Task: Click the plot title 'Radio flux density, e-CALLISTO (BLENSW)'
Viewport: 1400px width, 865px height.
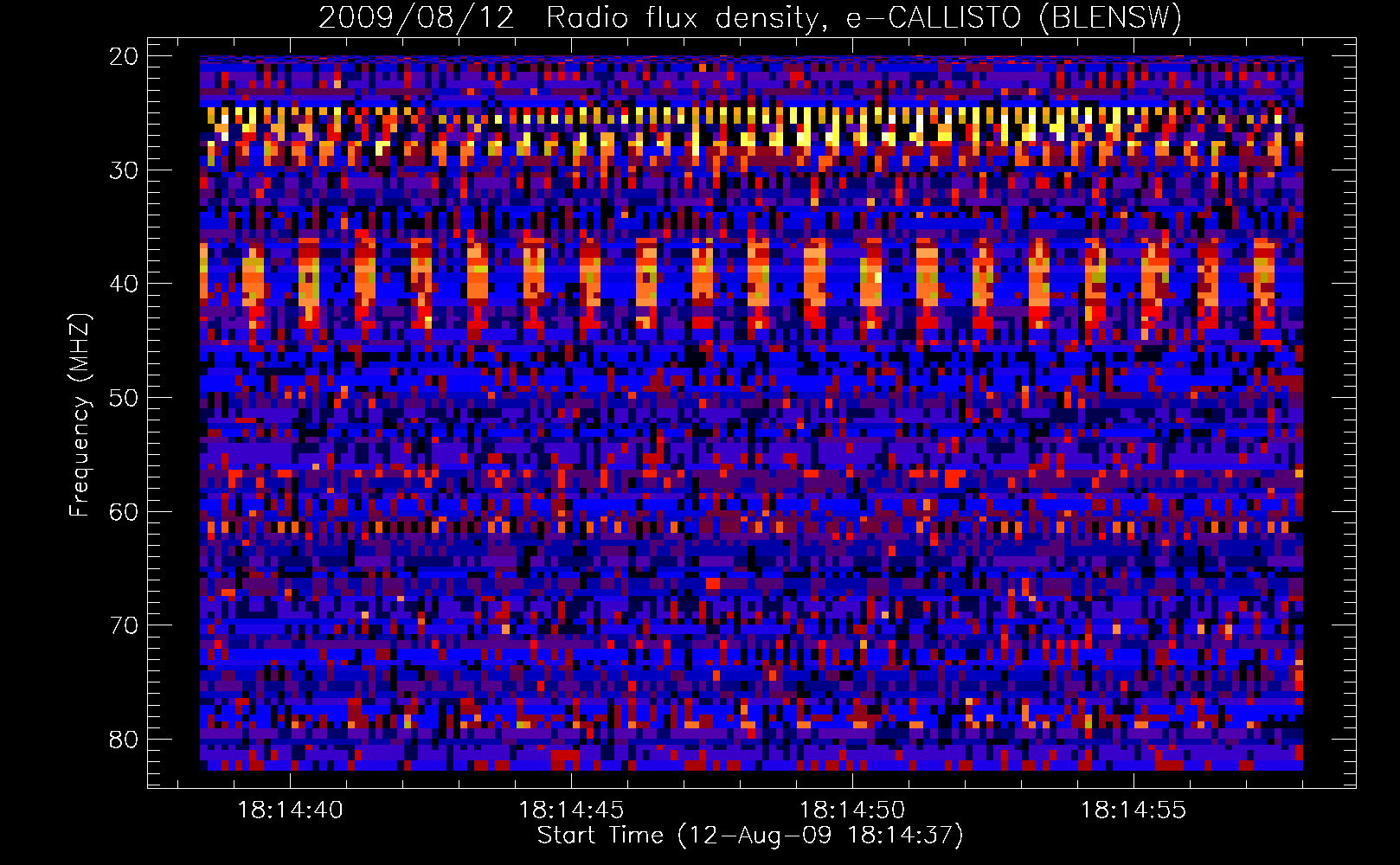Action: pos(864,18)
